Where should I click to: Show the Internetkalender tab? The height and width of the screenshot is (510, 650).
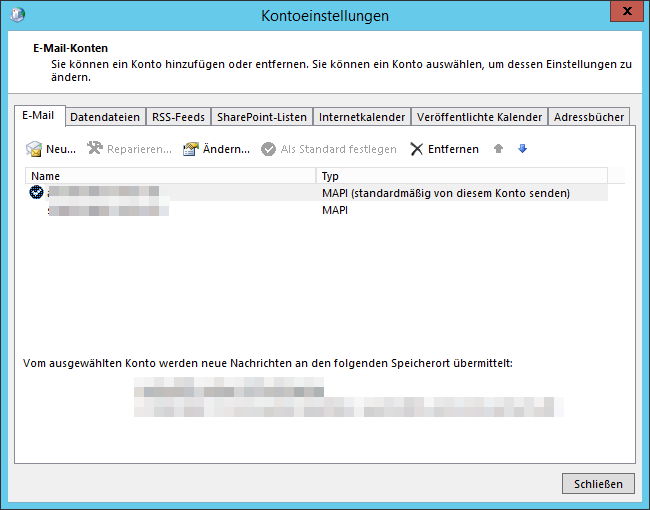(x=361, y=117)
